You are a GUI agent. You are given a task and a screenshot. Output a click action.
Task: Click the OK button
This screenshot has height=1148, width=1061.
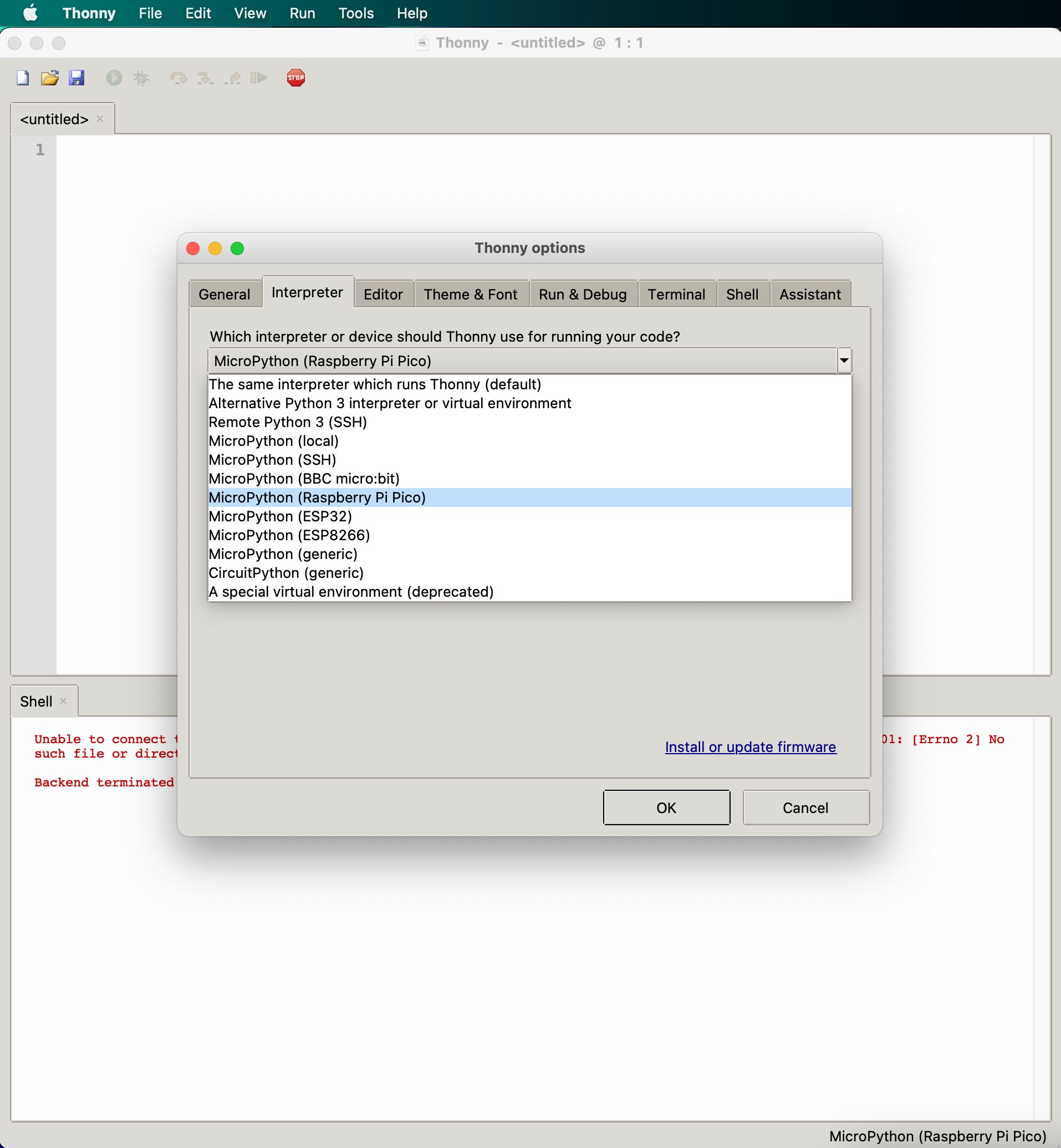pos(666,807)
